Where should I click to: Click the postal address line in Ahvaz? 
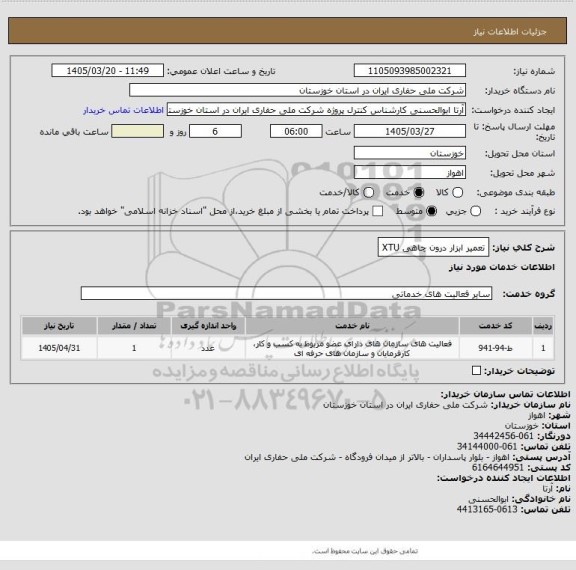coord(377,457)
